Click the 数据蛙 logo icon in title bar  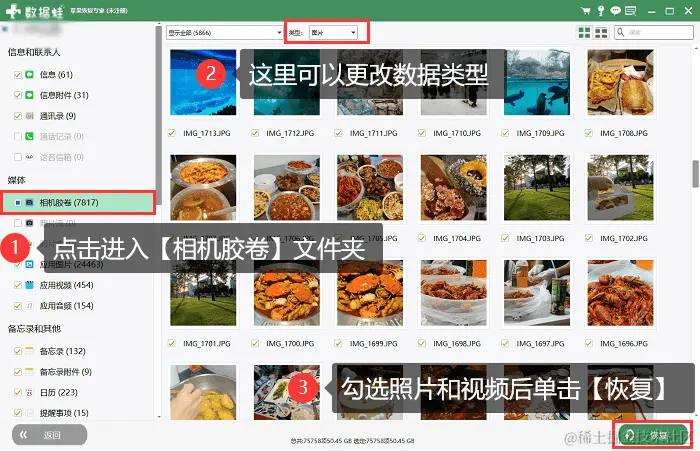(x=13, y=10)
